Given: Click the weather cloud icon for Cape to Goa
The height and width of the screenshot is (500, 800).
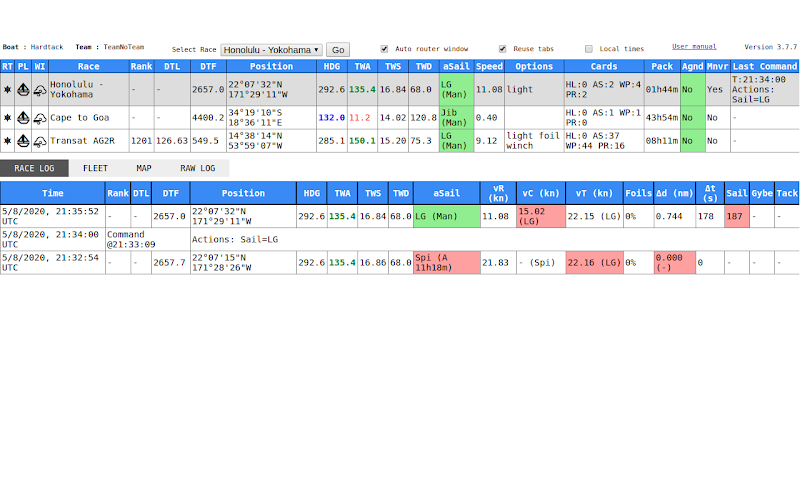Looking at the screenshot, I should click(40, 118).
